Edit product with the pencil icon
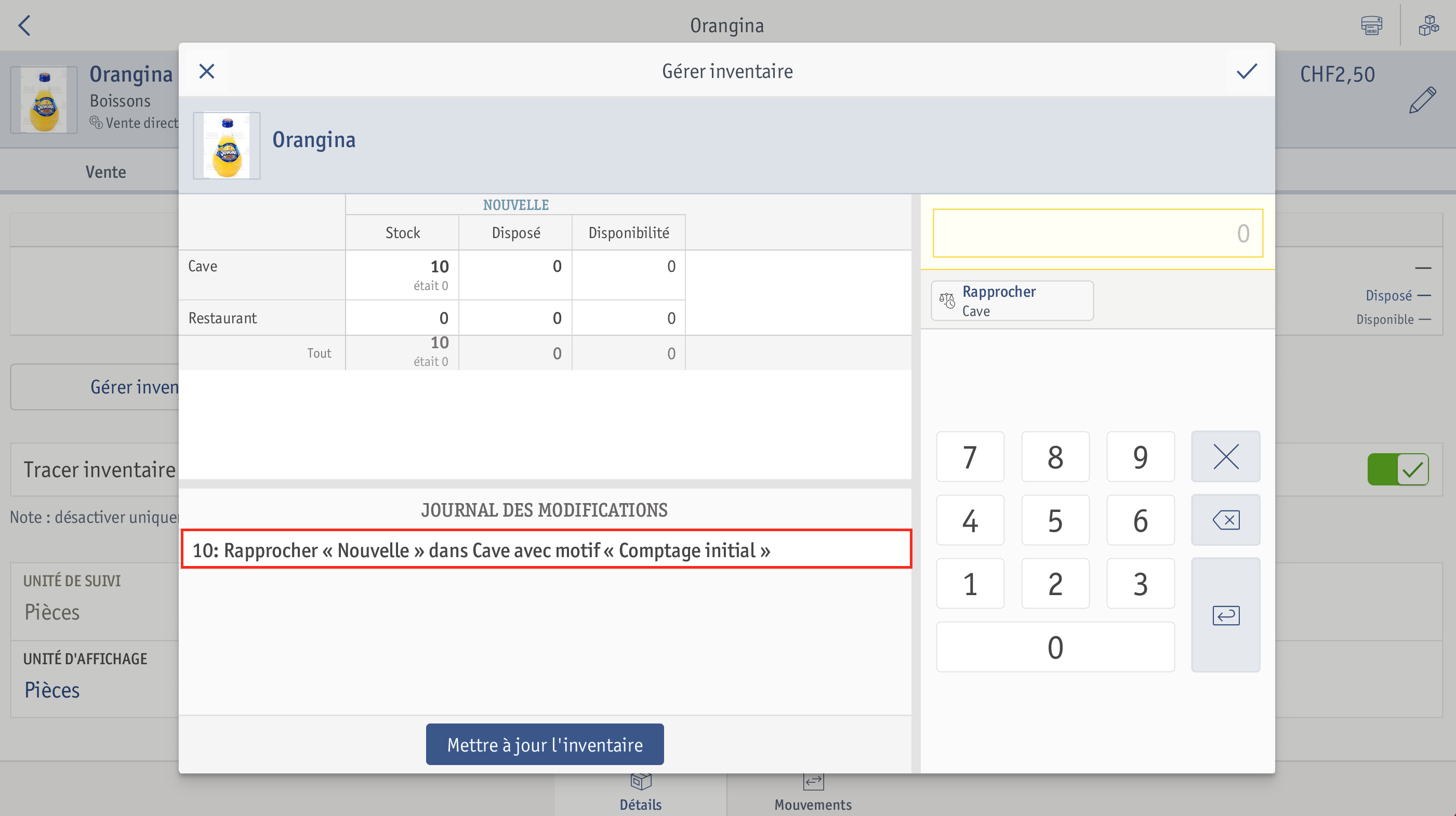Image resolution: width=1456 pixels, height=816 pixels. point(1422,100)
